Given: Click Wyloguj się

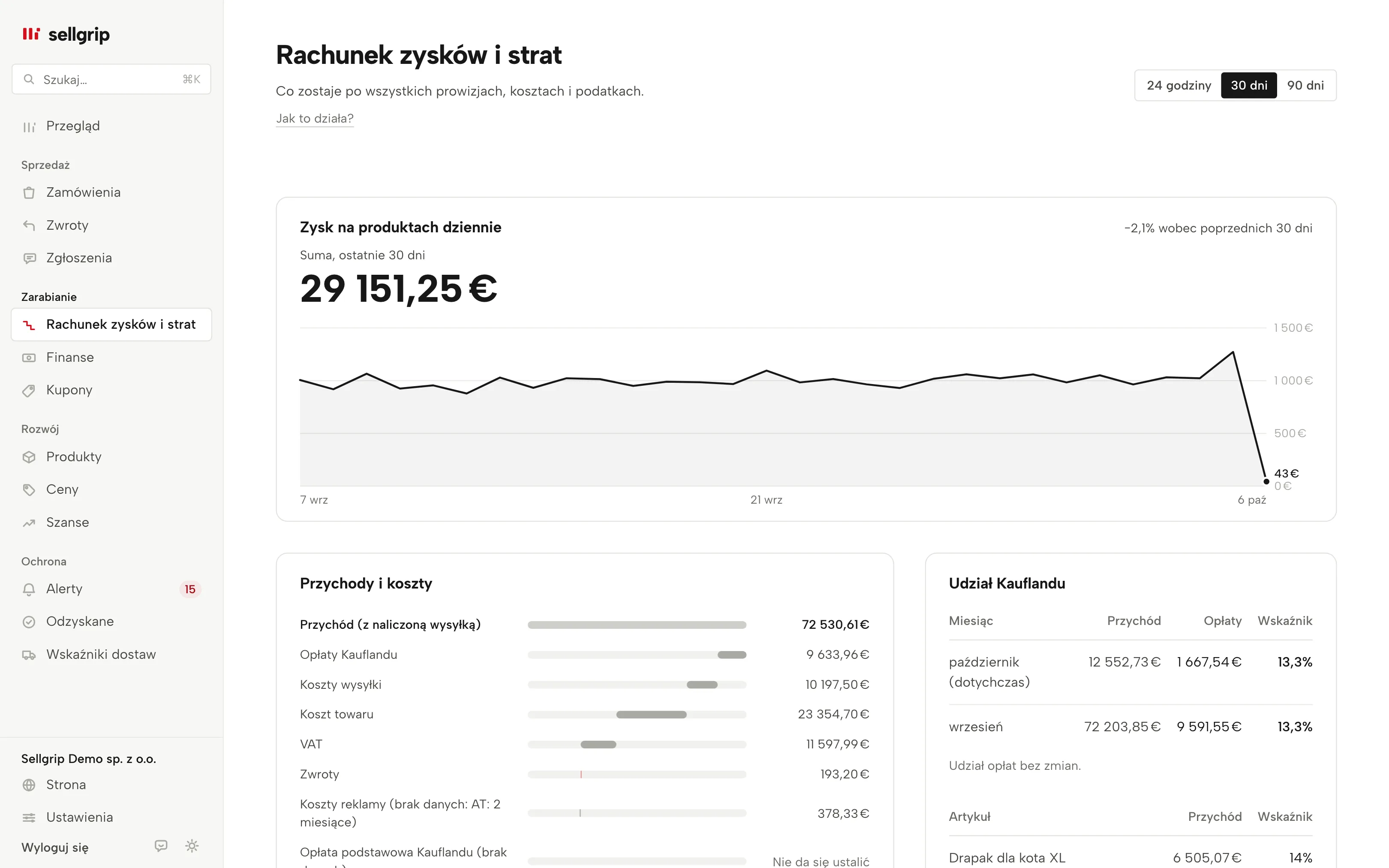Looking at the screenshot, I should click(55, 847).
